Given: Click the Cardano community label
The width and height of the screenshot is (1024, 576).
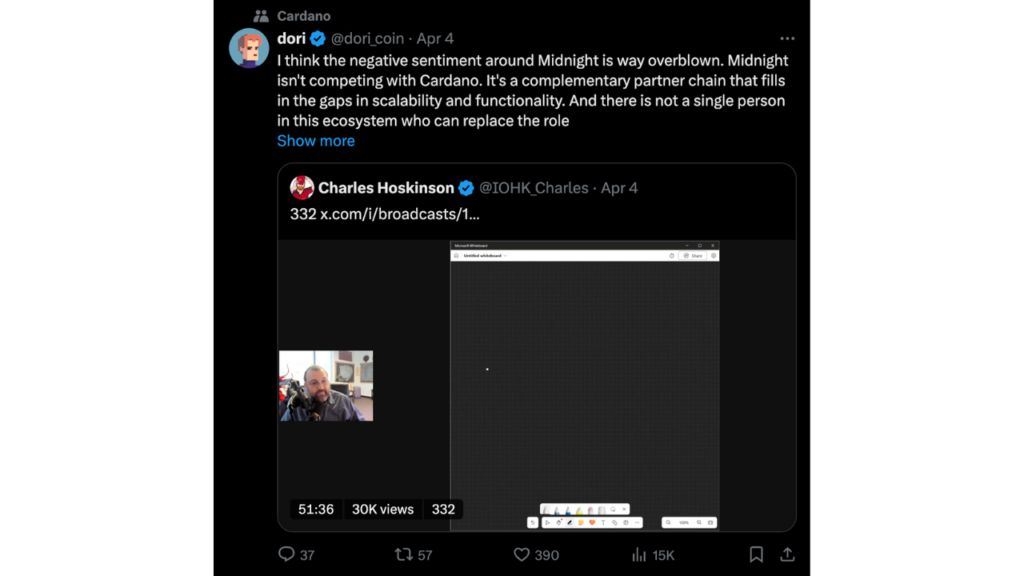Looking at the screenshot, I should (x=303, y=16).
